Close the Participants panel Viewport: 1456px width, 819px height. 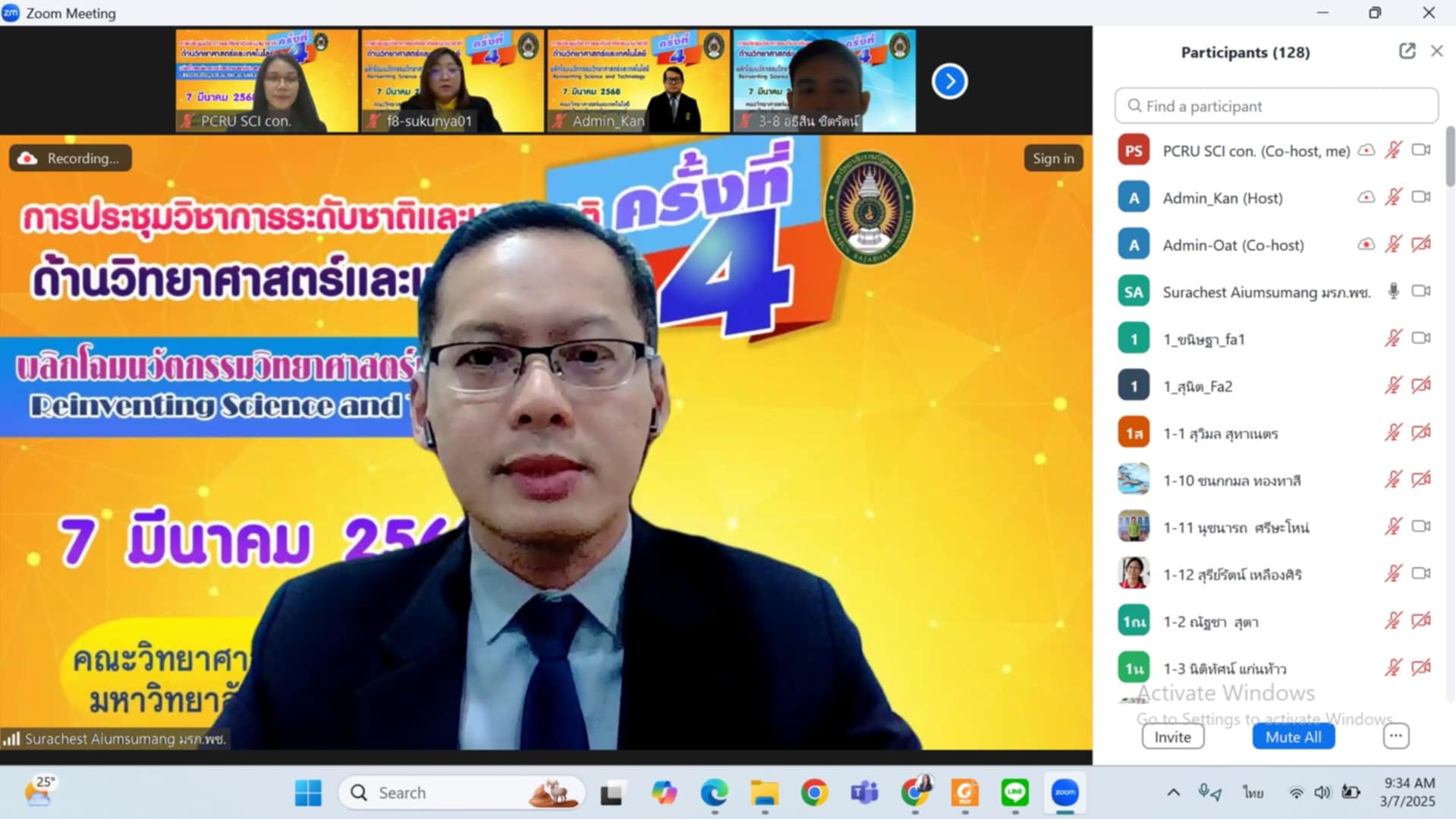pyautogui.click(x=1436, y=51)
